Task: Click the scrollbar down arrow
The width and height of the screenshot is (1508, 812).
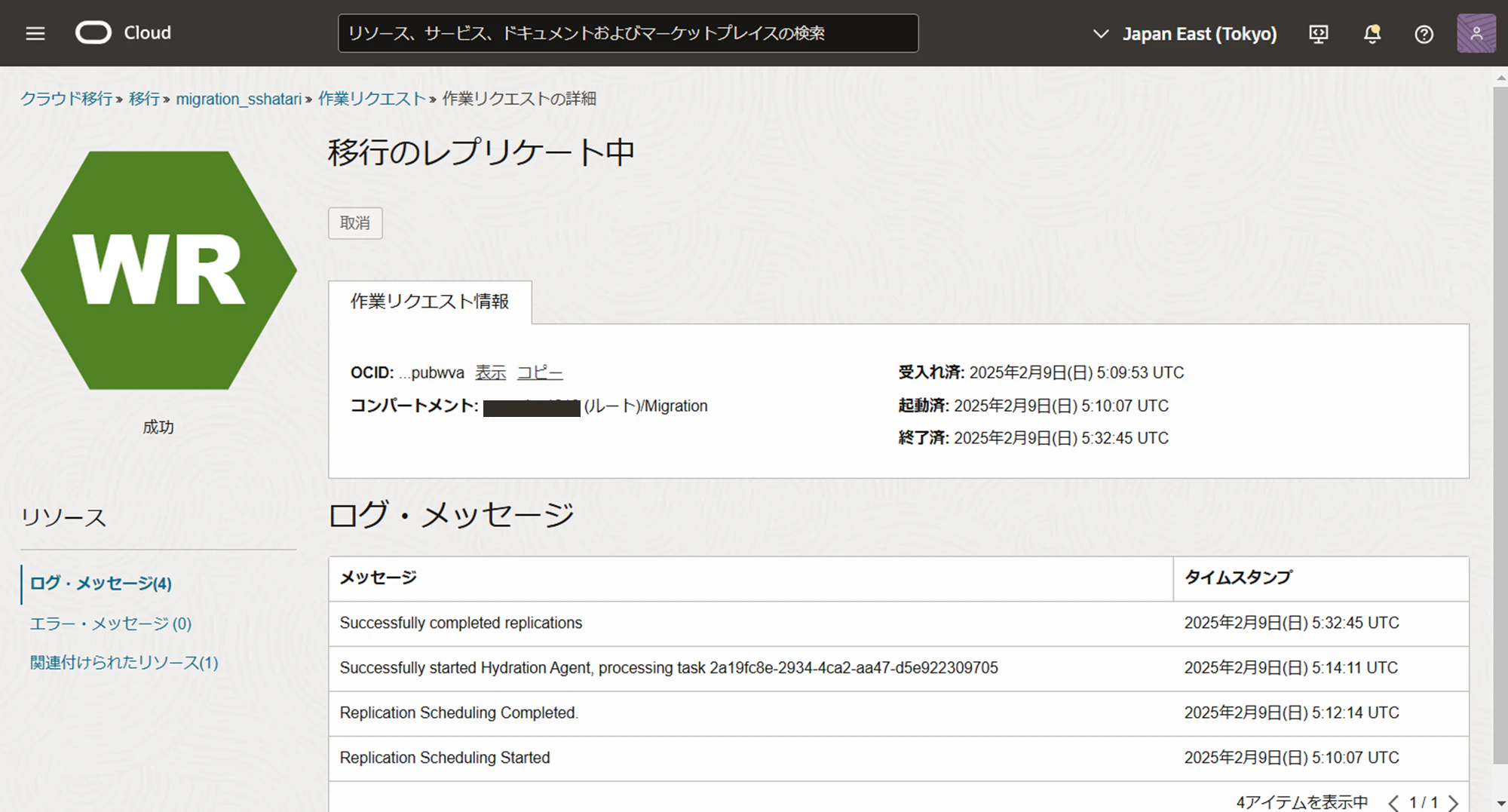Action: pyautogui.click(x=1500, y=804)
